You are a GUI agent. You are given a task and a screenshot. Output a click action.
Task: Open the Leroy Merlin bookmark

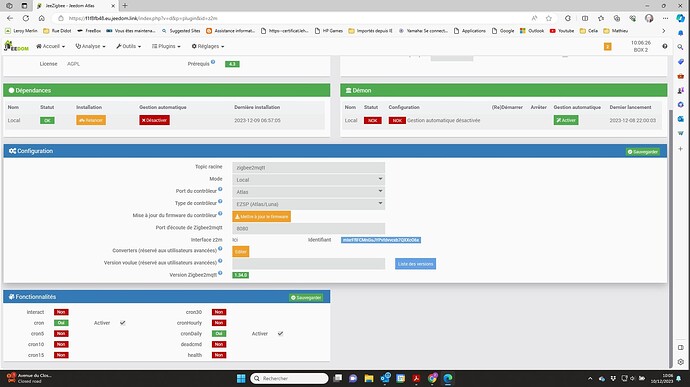[22, 31]
